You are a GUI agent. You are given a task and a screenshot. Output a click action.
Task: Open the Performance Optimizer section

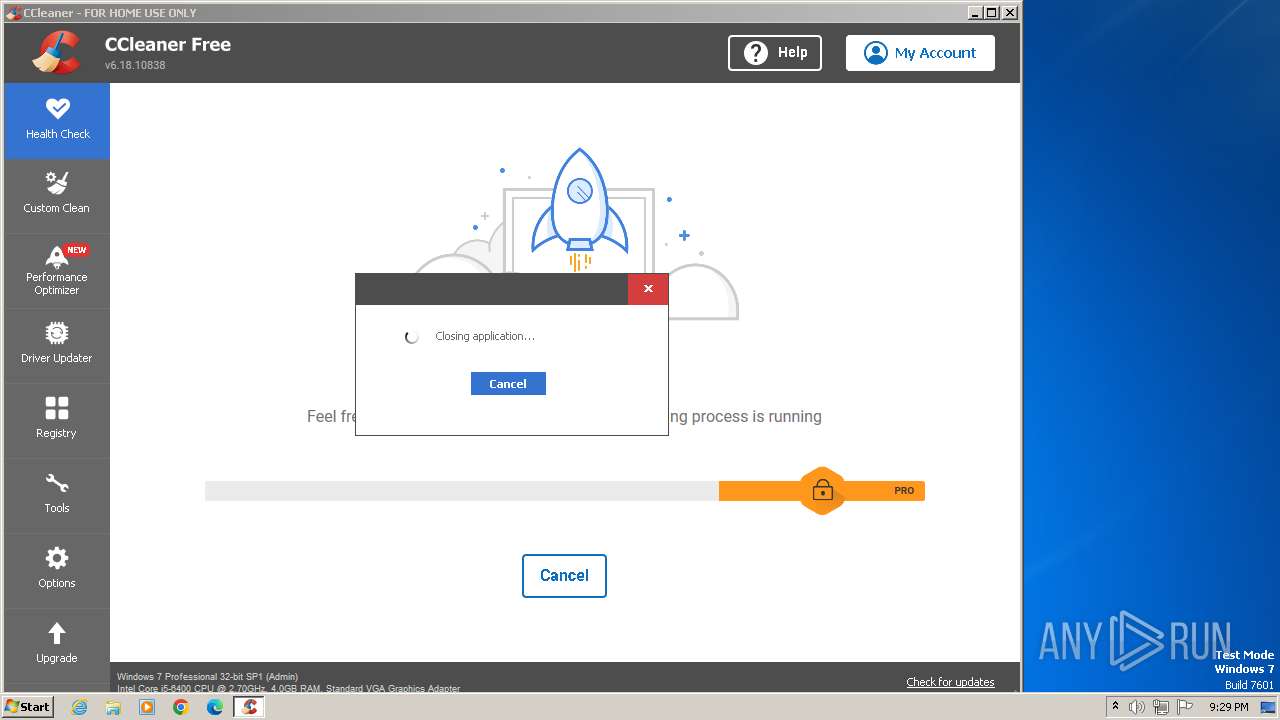pyautogui.click(x=57, y=271)
